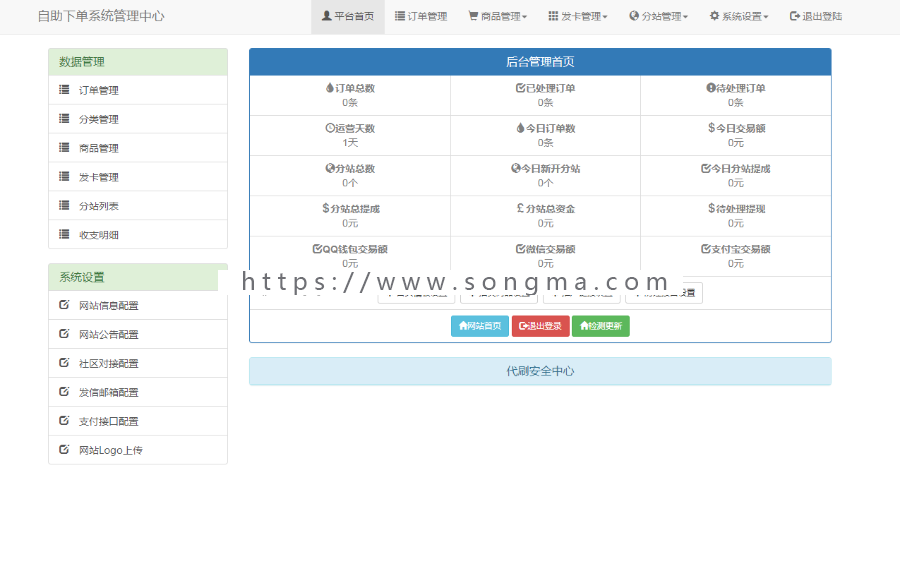
Task: Open 支付接口配置 settings item
Action: pos(138,421)
